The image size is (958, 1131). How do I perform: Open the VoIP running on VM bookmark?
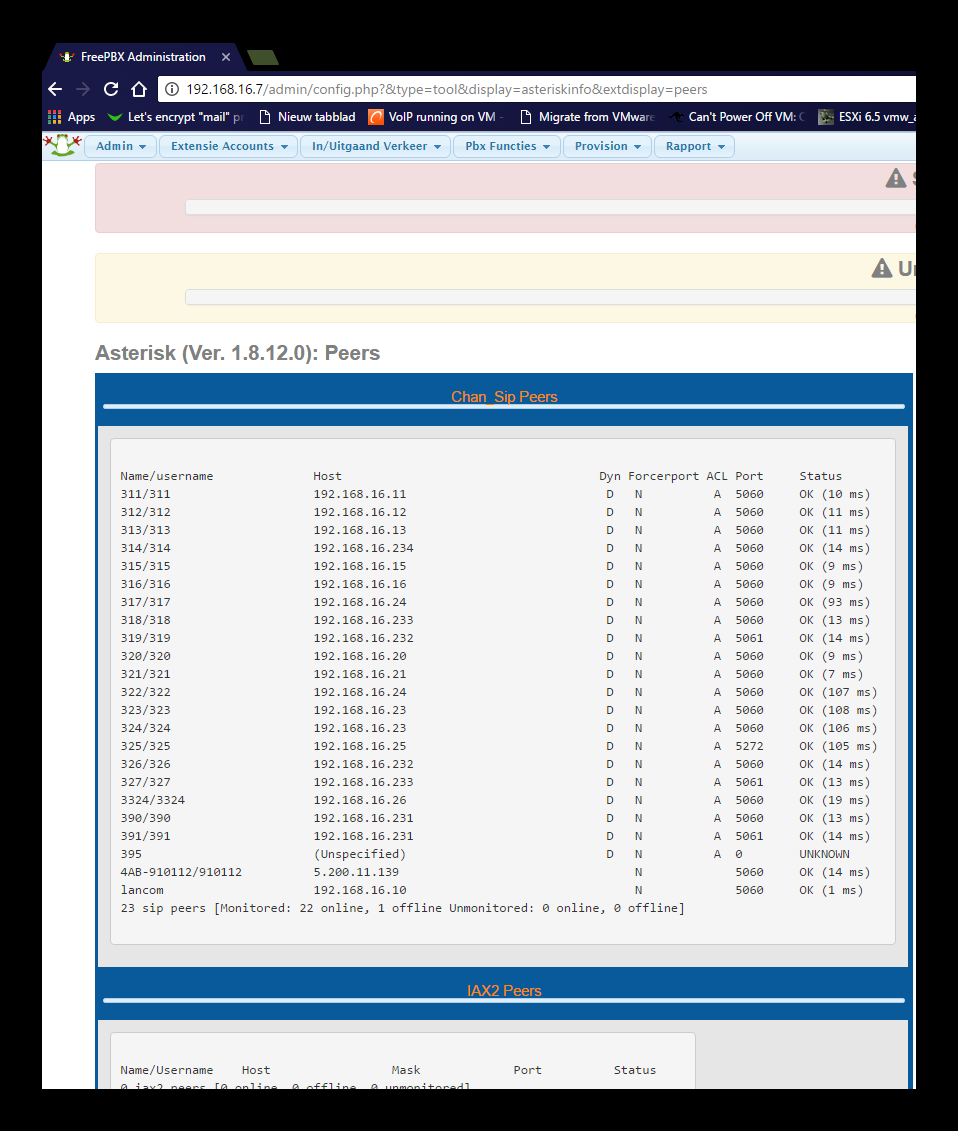[x=436, y=117]
